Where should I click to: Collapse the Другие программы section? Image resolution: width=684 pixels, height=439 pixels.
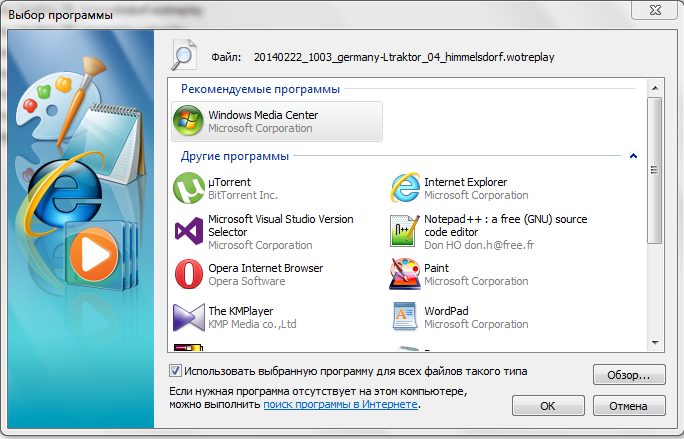click(633, 157)
